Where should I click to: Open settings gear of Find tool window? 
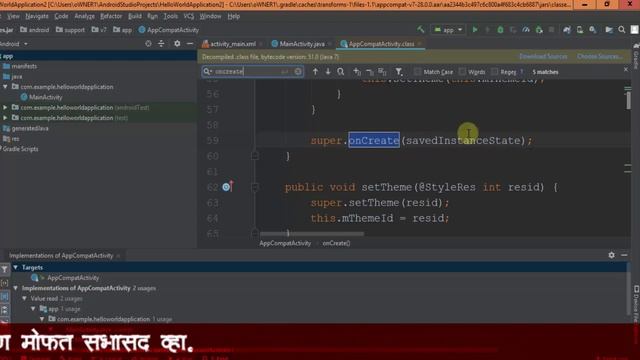pyautogui.click(x=611, y=255)
